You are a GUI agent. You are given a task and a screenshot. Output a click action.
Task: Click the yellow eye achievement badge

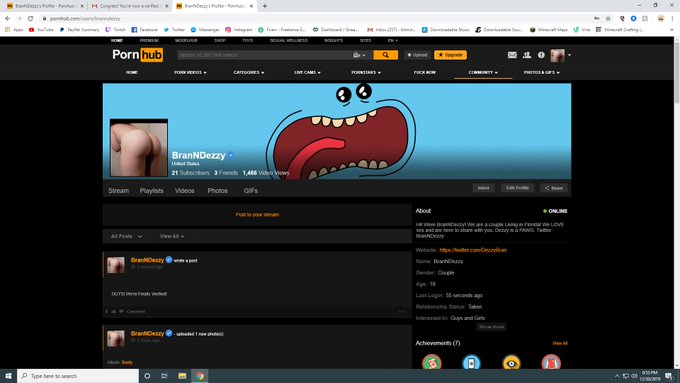[x=511, y=362]
